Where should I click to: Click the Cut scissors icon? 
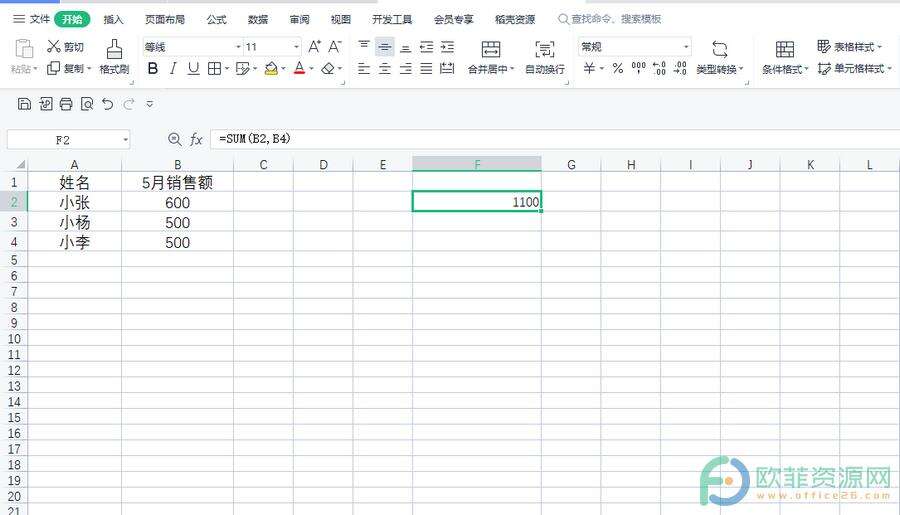pyautogui.click(x=53, y=47)
